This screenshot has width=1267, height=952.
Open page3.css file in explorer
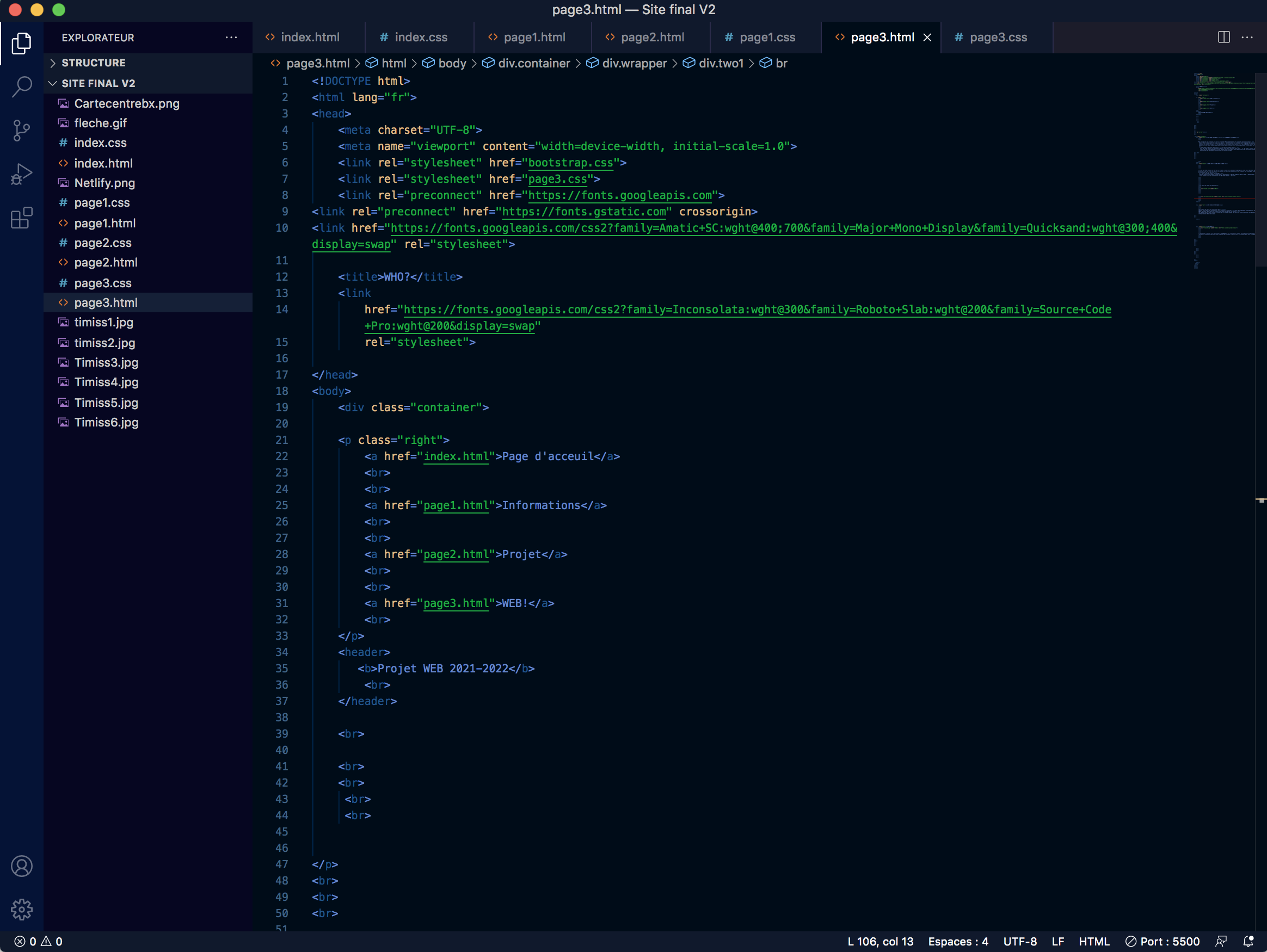[148, 283]
